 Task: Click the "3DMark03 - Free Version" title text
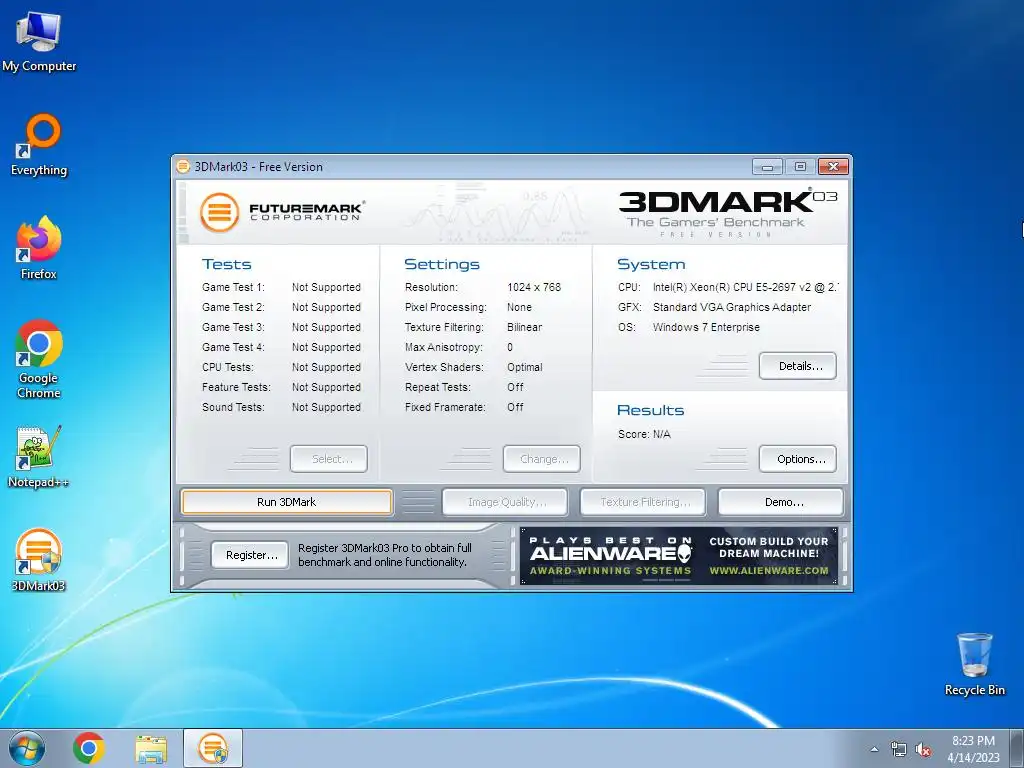point(259,167)
